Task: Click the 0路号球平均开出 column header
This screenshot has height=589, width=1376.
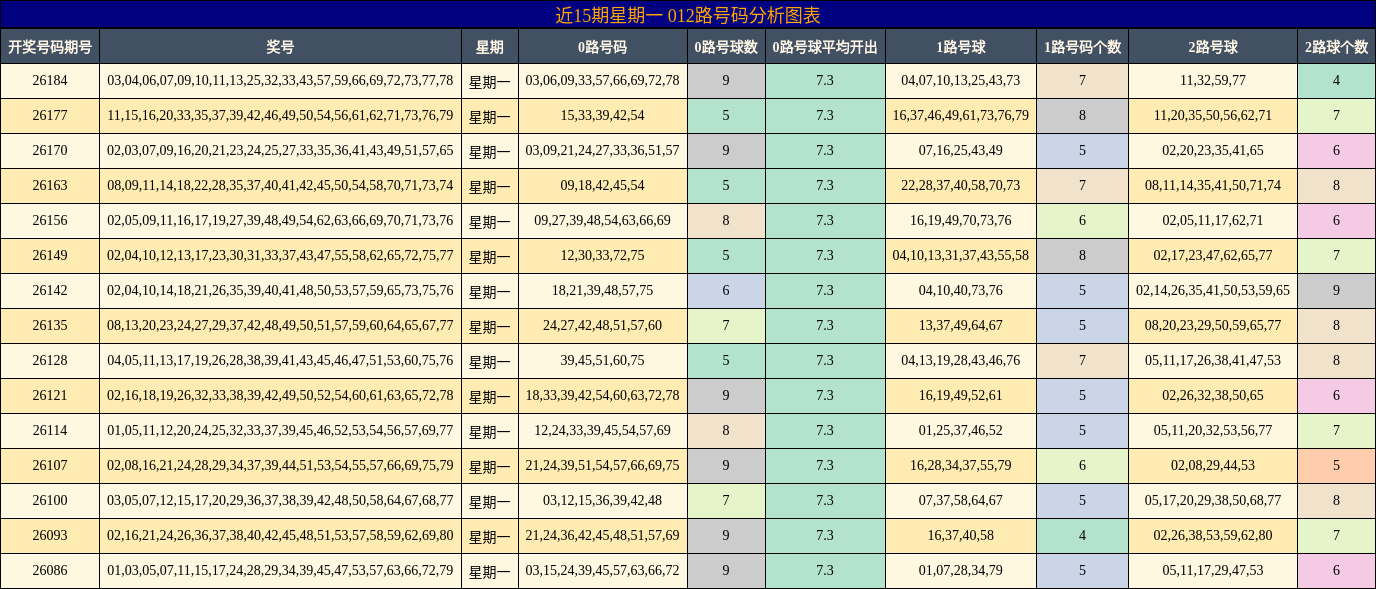Action: coord(825,47)
